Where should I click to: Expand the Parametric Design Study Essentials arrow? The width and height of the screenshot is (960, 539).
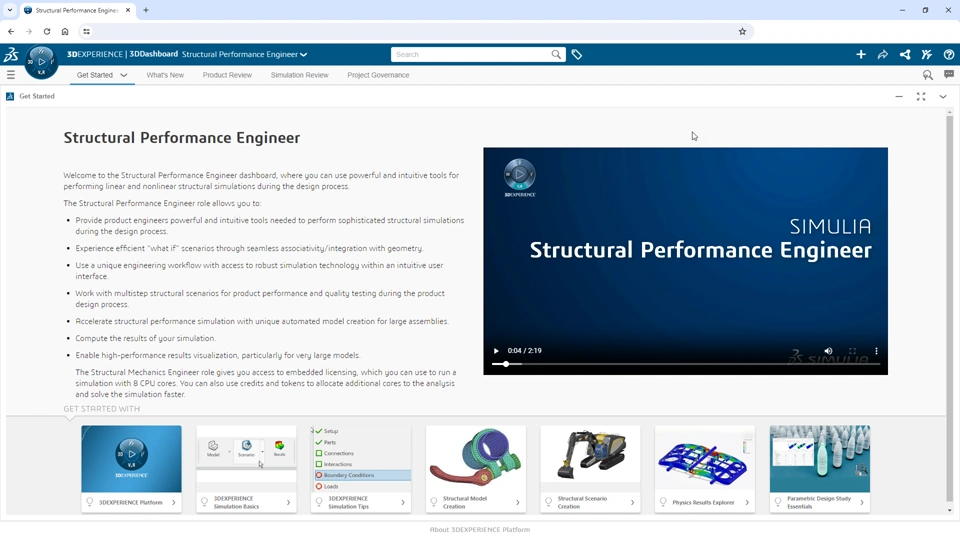[x=862, y=502]
